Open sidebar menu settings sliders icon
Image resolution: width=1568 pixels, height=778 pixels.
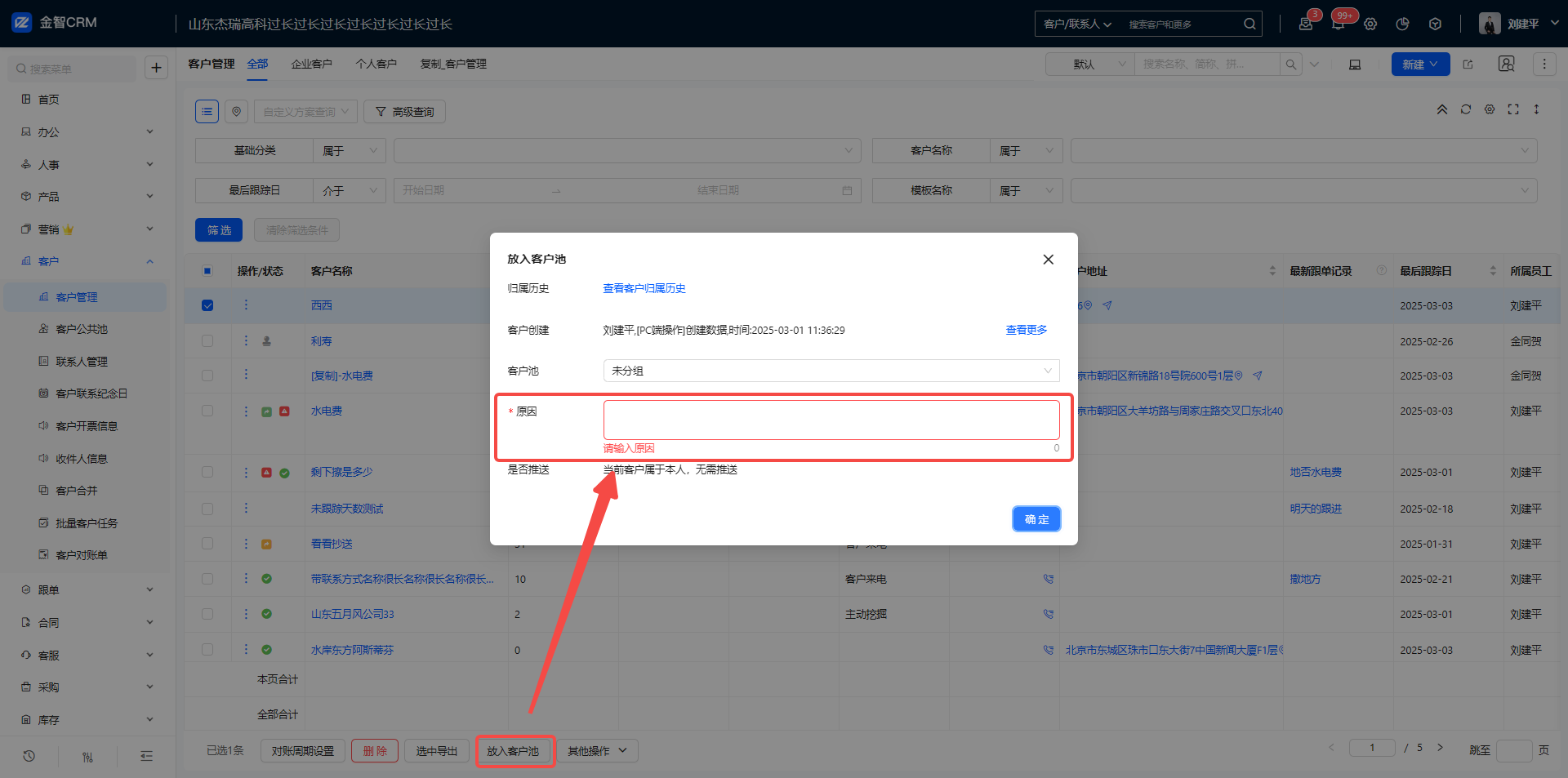87,757
